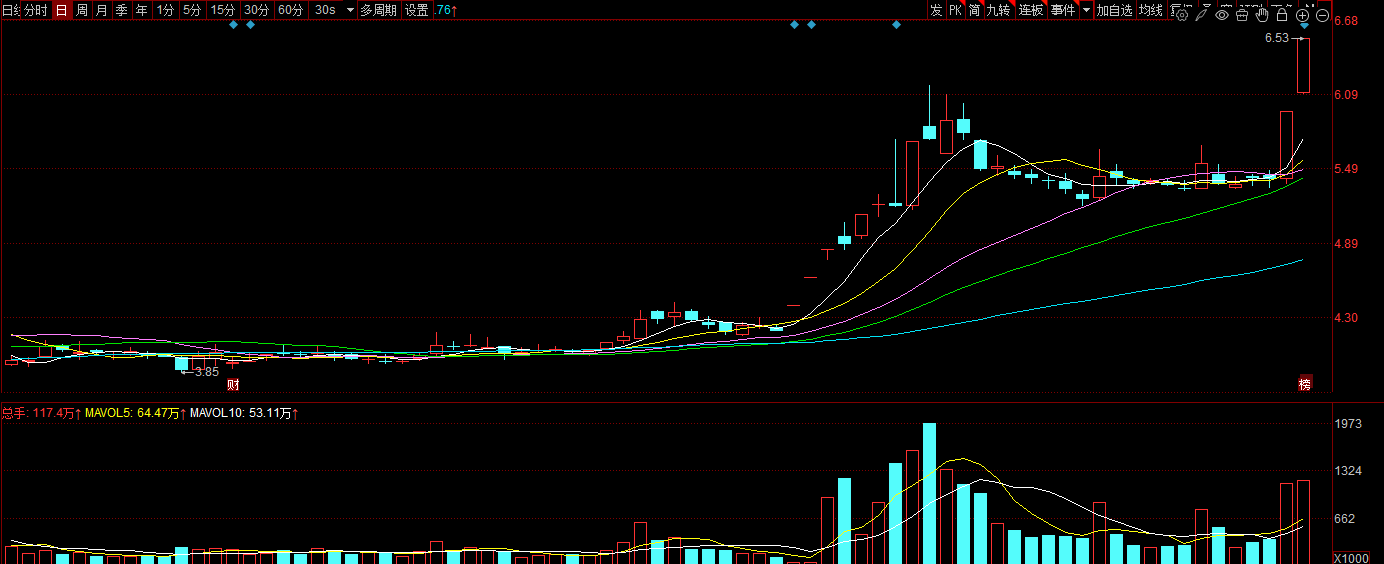
Task: Zoom out with the minus icon
Action: (x=1323, y=15)
